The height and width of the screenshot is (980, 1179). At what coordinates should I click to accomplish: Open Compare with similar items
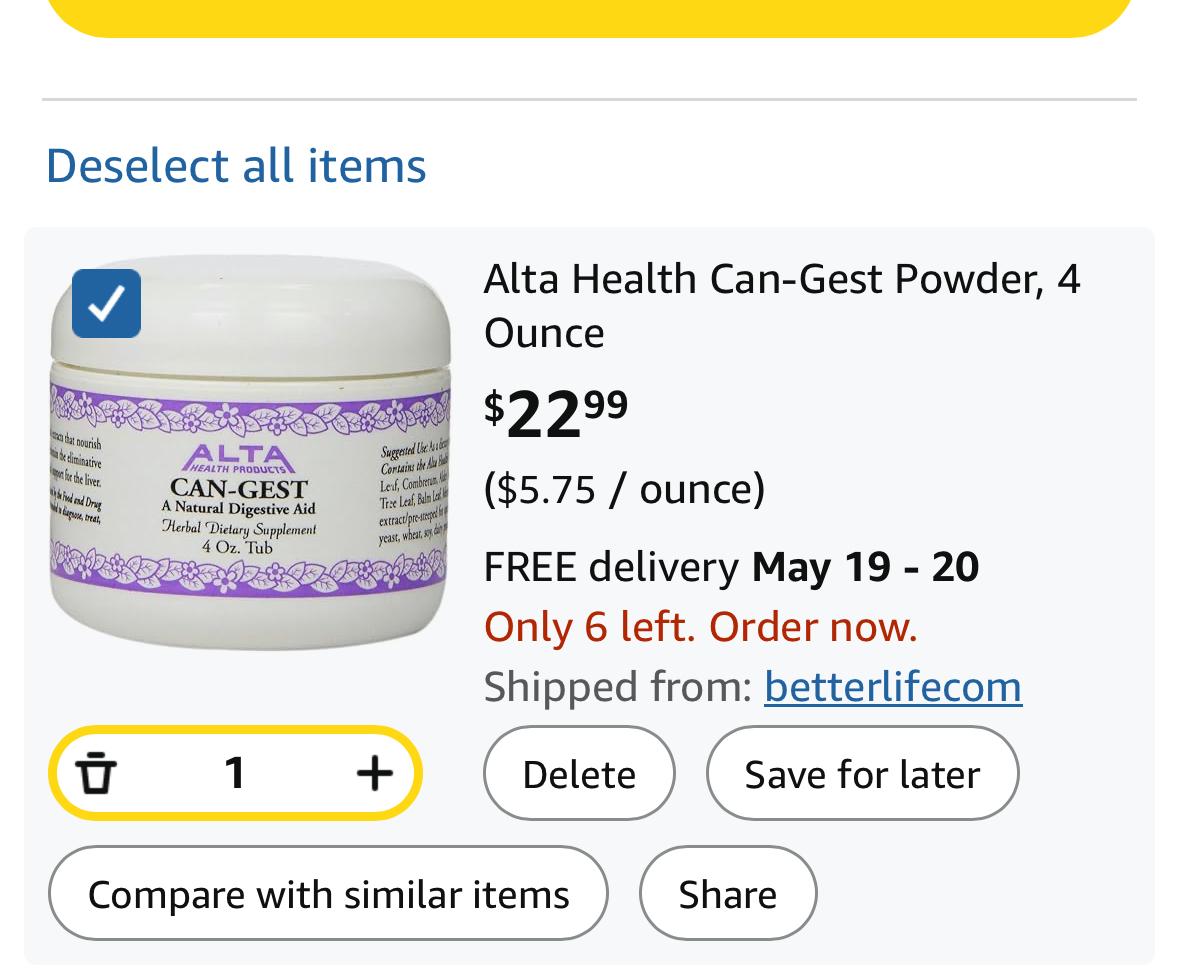328,894
